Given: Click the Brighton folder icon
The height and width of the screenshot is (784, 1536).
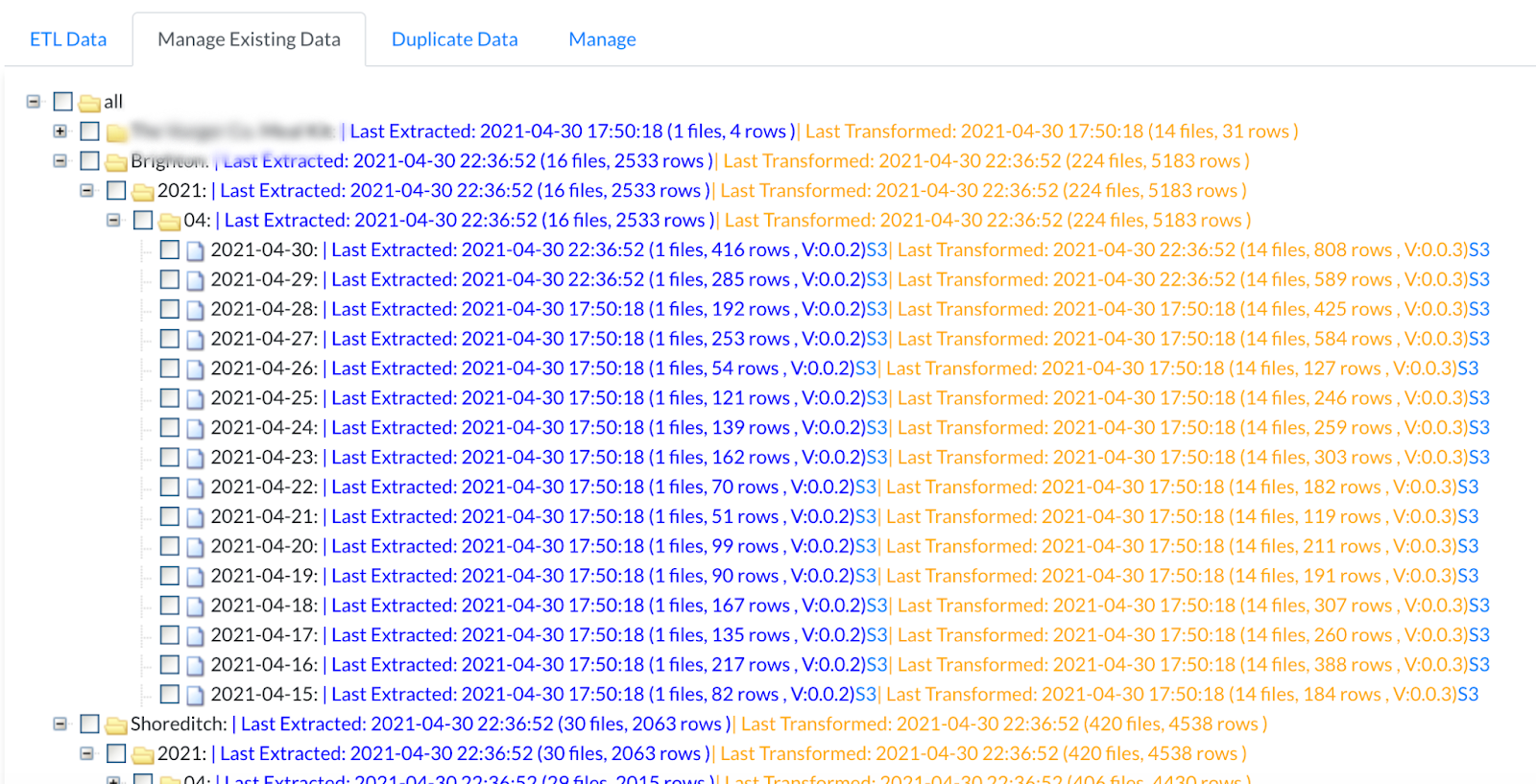Looking at the screenshot, I should 116,162.
